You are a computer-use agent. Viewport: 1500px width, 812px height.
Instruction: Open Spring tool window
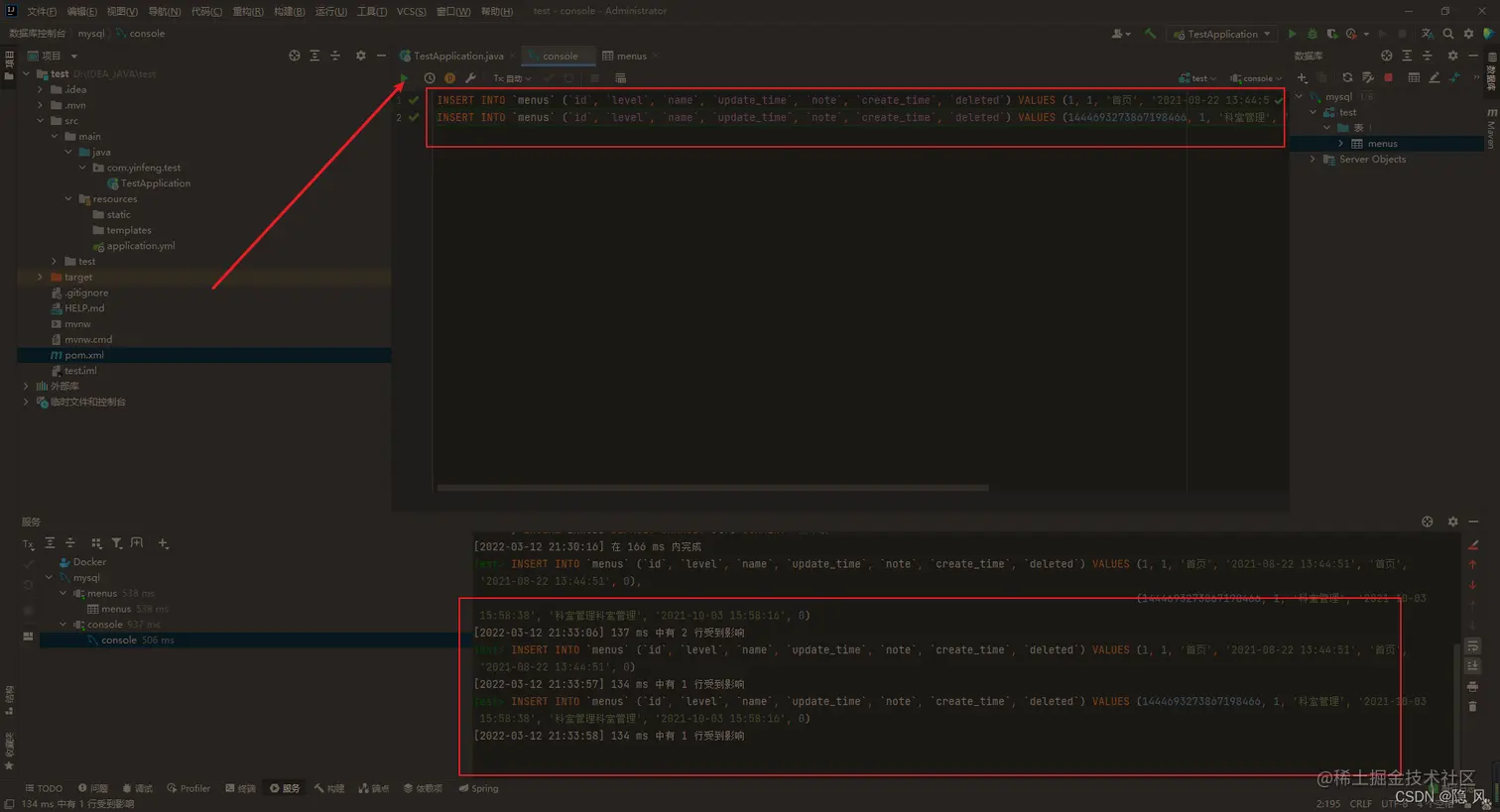(478, 789)
